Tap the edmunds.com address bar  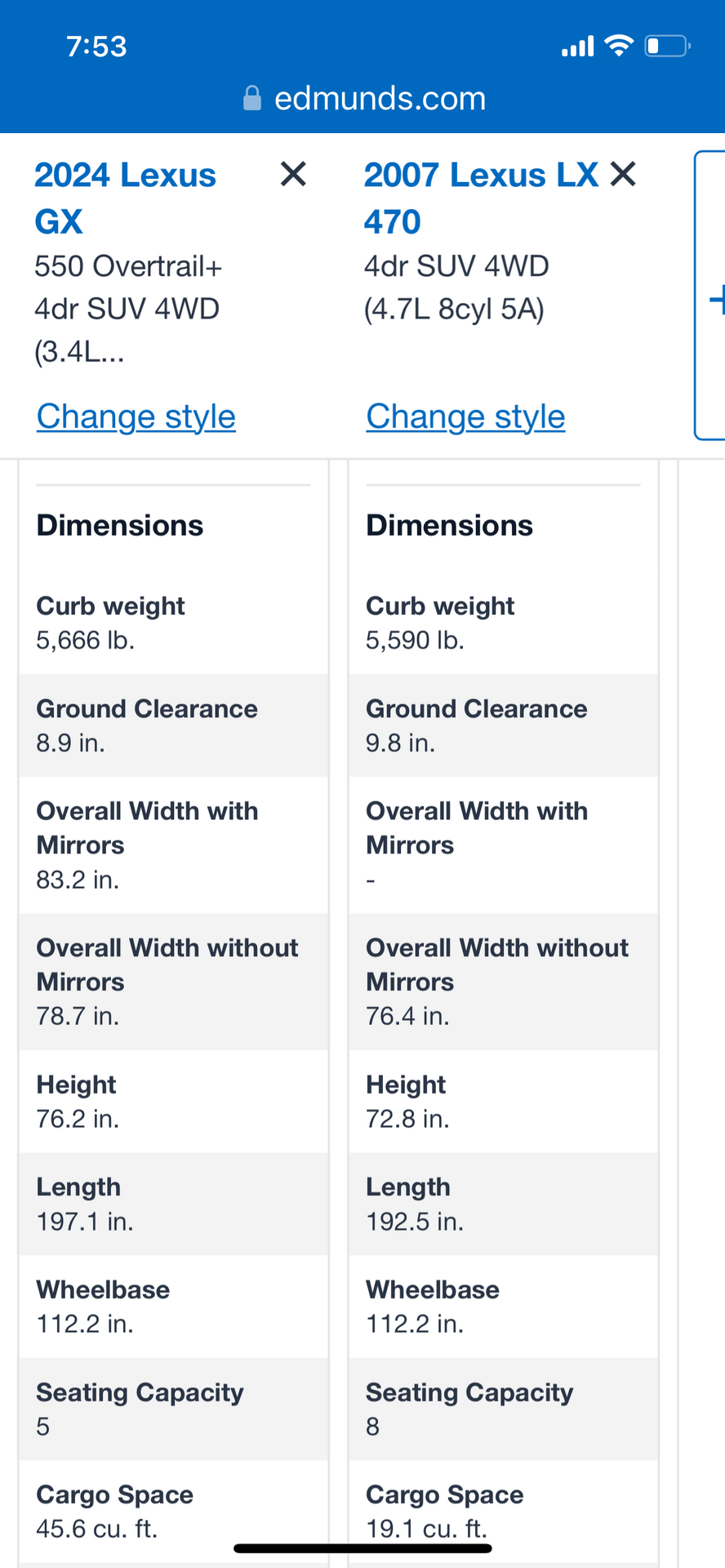click(364, 99)
